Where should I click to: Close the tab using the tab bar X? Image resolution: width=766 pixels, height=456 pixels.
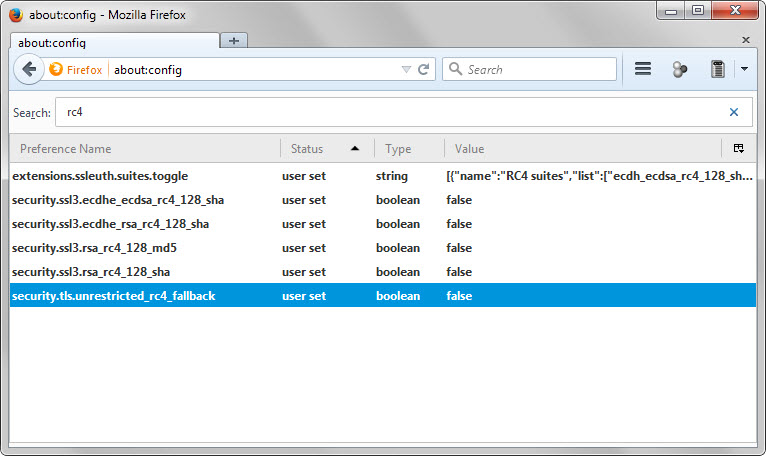(x=745, y=40)
